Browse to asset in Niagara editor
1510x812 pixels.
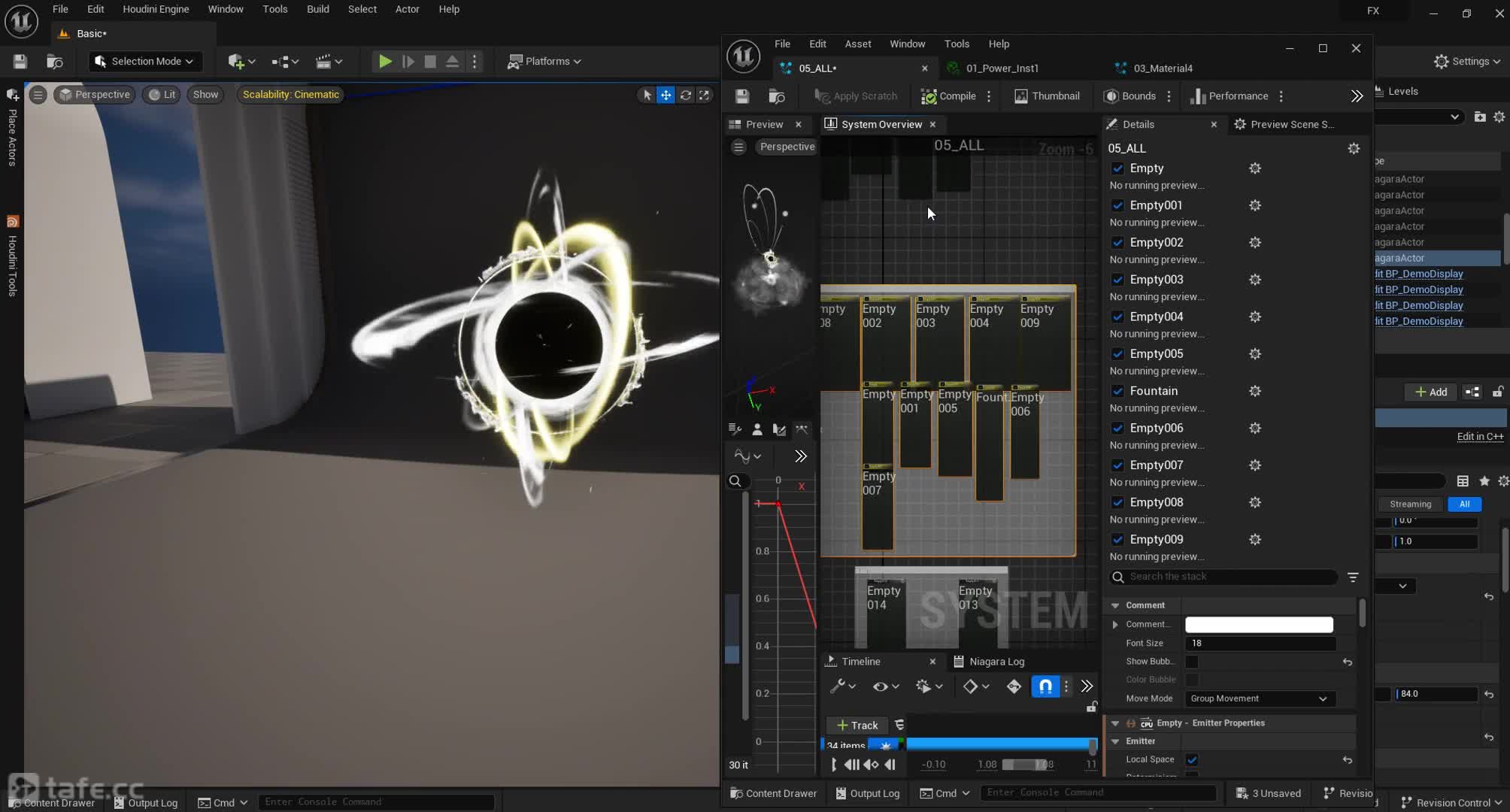(x=777, y=96)
